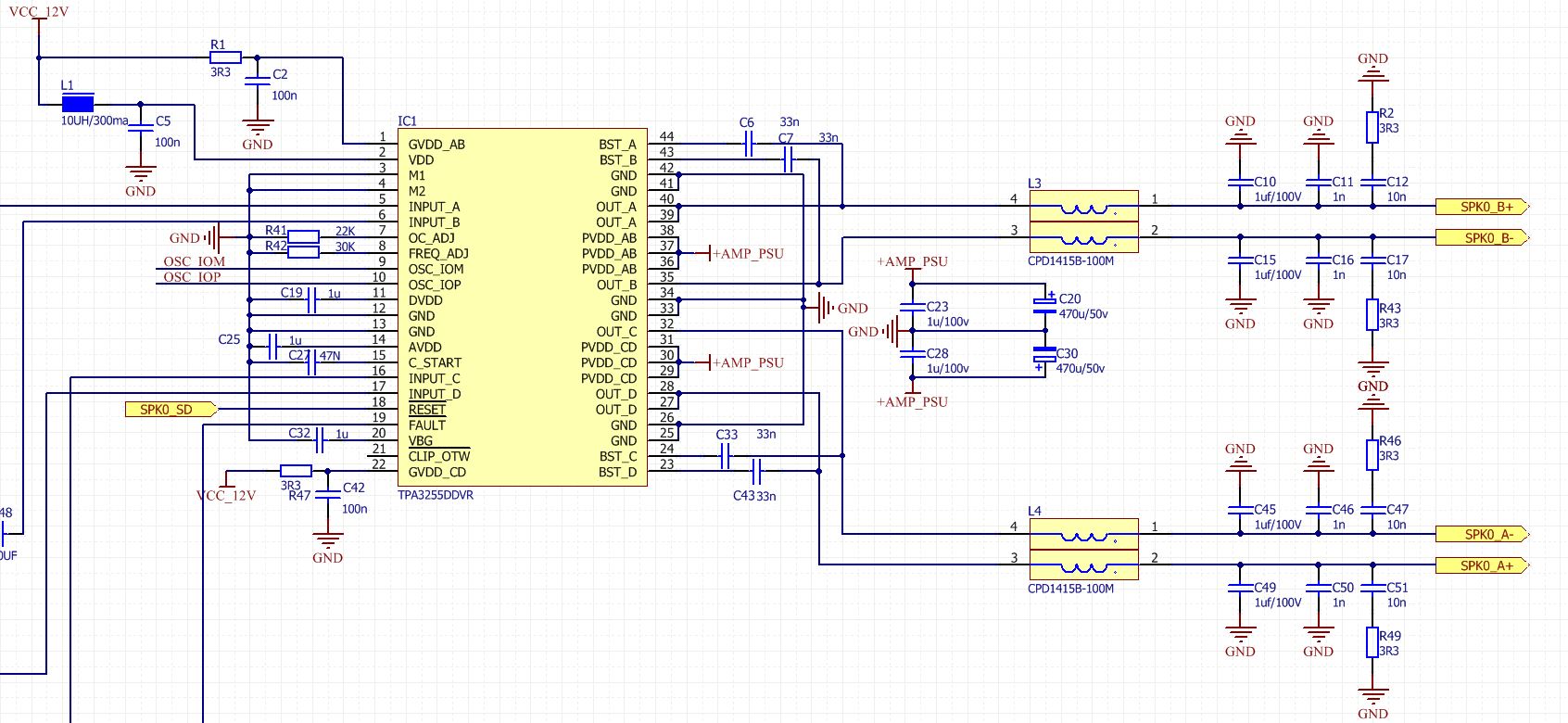1568x723 pixels.
Task: Select capacitor C42 symbol
Action: tap(328, 495)
